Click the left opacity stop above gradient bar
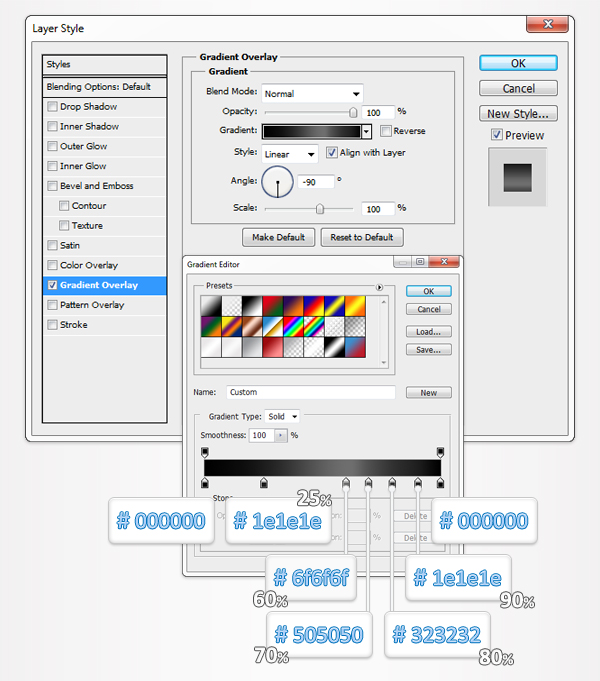This screenshot has height=681, width=600. click(205, 452)
